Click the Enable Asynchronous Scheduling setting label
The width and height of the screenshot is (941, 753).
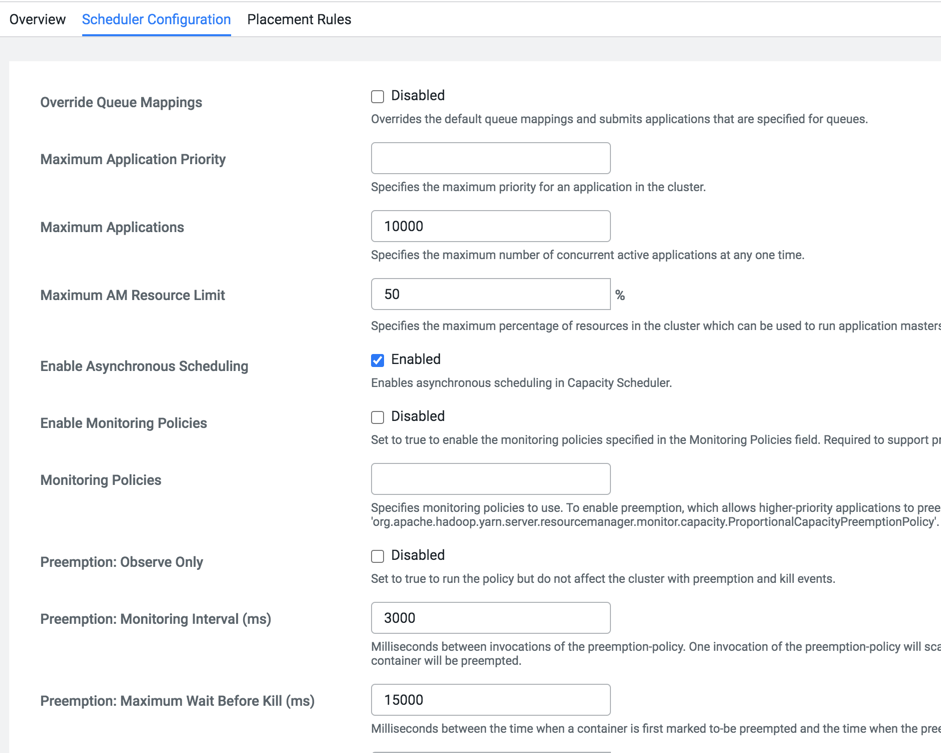(x=144, y=366)
